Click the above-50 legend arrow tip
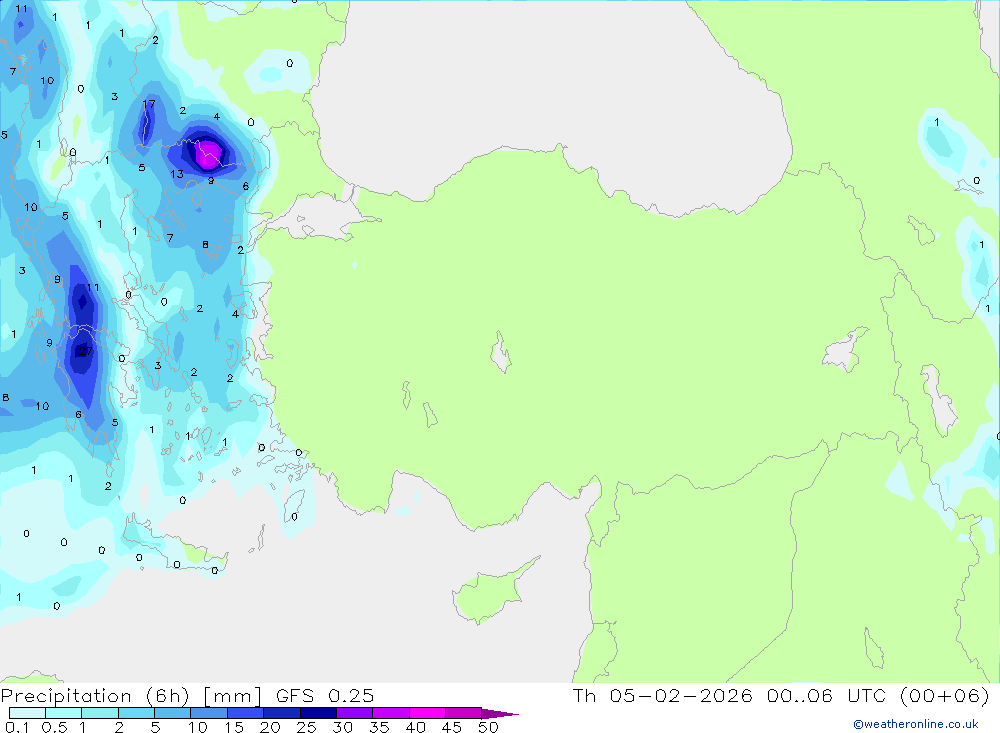 501,714
